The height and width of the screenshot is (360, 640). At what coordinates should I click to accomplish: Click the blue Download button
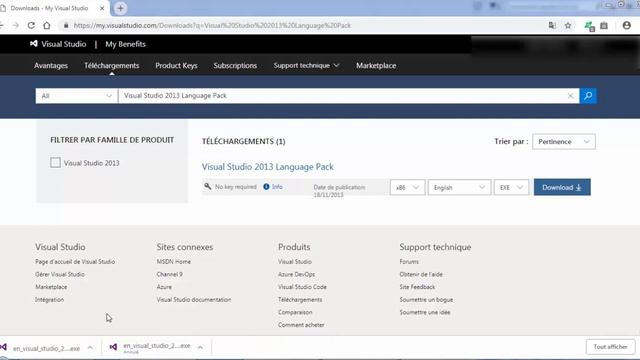pyautogui.click(x=562, y=187)
